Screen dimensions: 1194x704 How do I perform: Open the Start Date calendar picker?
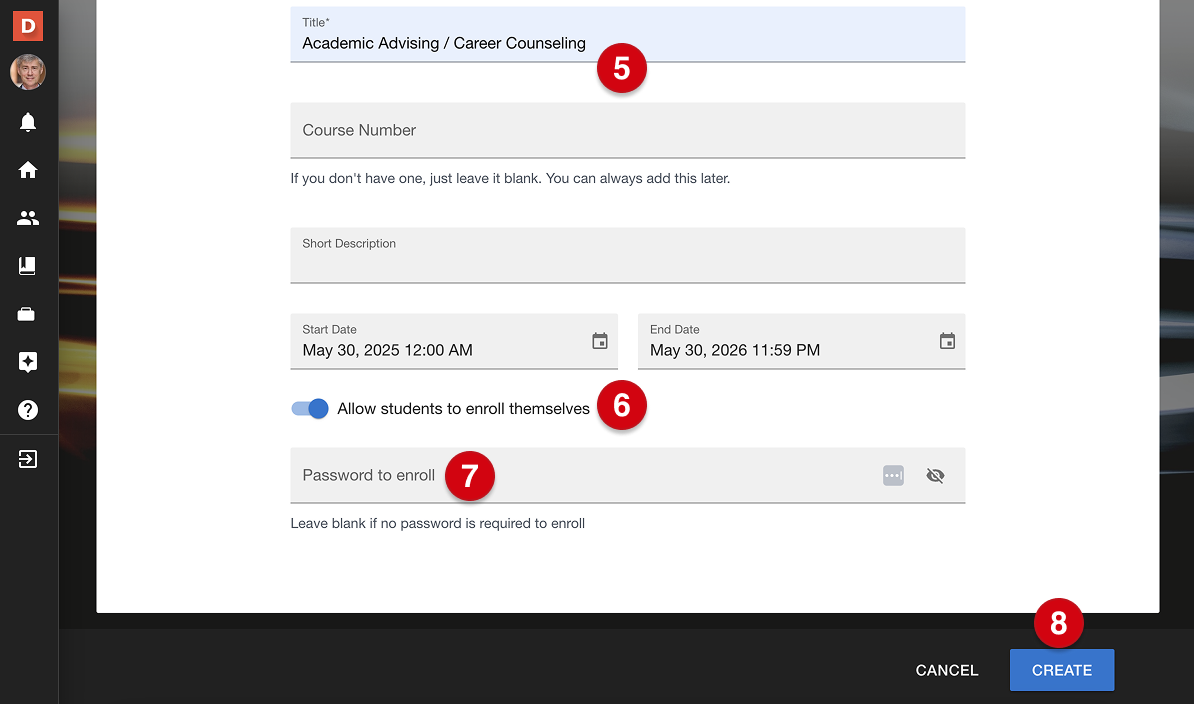(599, 340)
